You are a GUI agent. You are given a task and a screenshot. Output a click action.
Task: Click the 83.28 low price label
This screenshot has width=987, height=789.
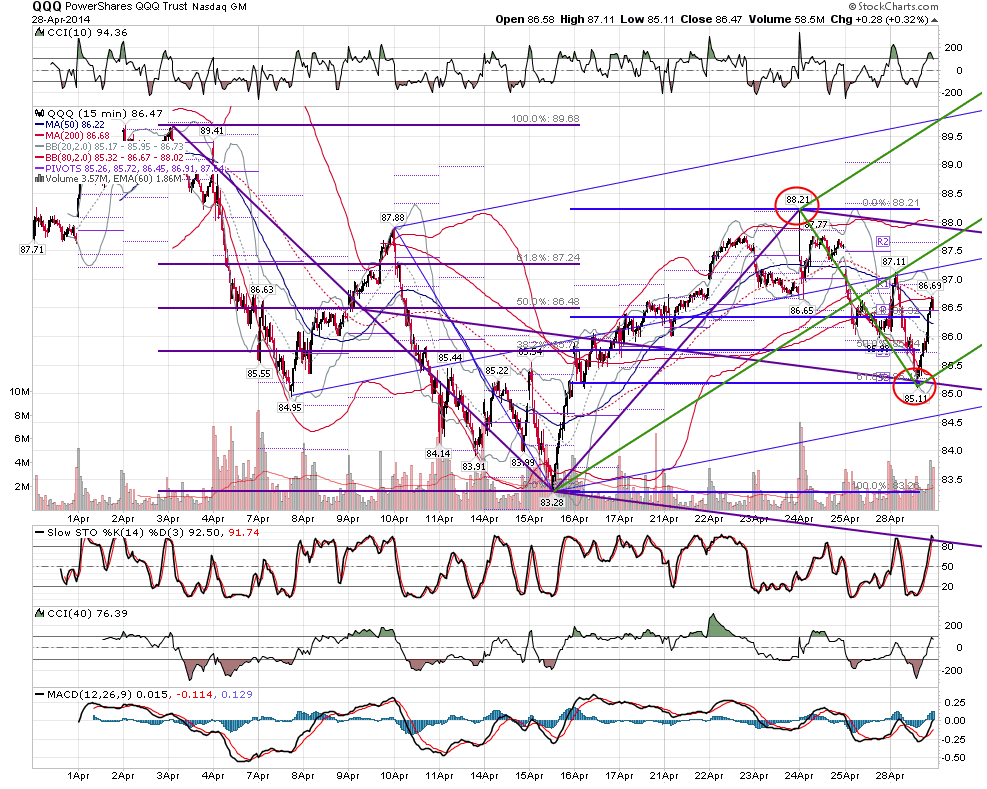(x=552, y=502)
